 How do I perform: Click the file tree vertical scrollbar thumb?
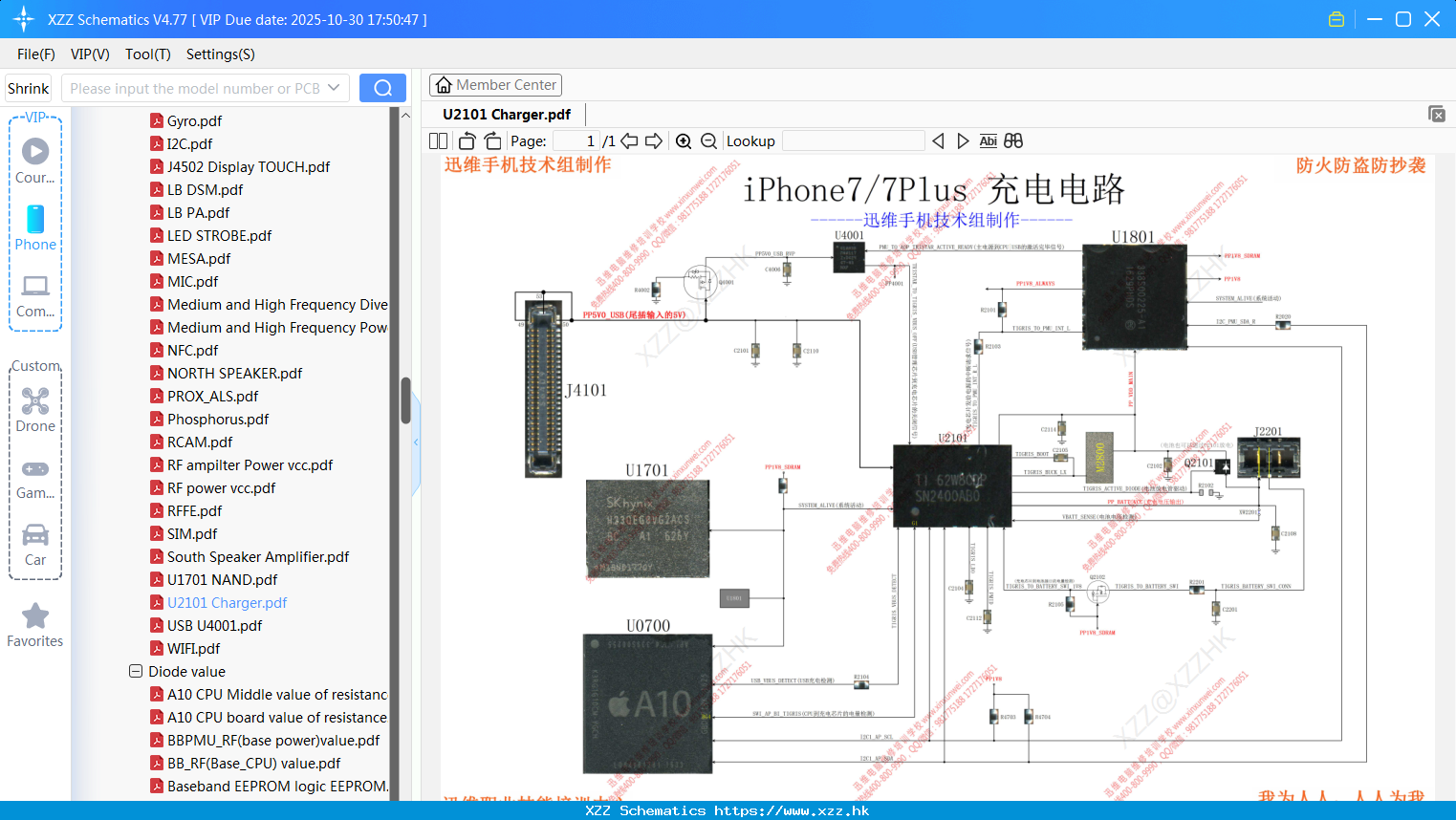(x=405, y=400)
